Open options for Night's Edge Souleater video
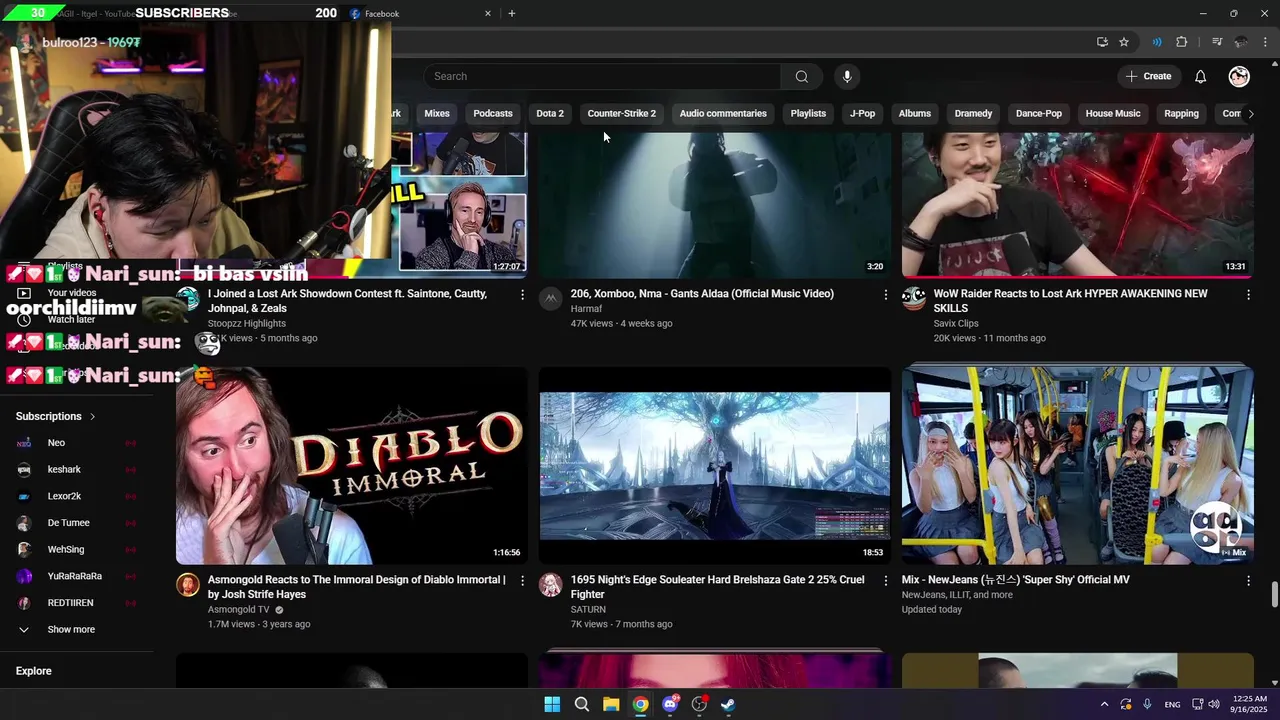Viewport: 1280px width, 720px height. click(885, 581)
